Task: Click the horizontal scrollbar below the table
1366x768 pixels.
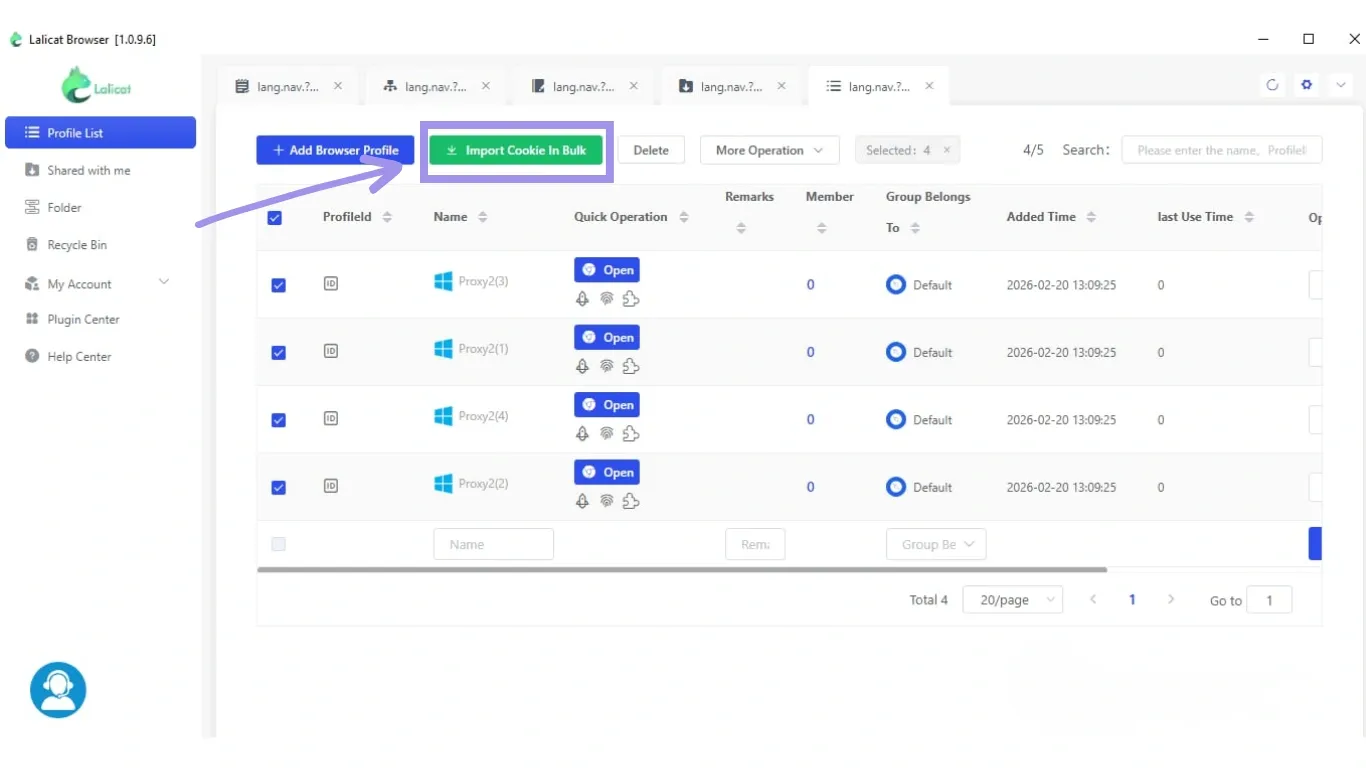Action: point(681,570)
